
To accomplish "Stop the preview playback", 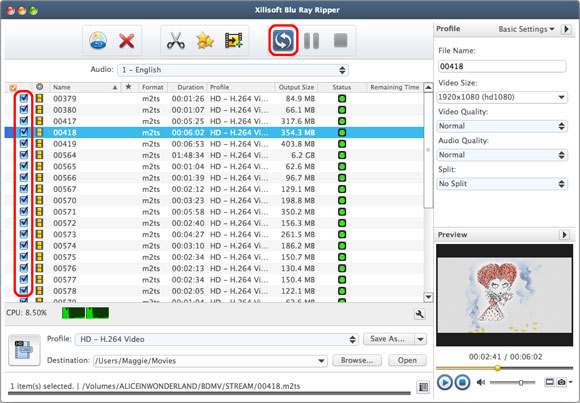I will pyautogui.click(x=462, y=382).
